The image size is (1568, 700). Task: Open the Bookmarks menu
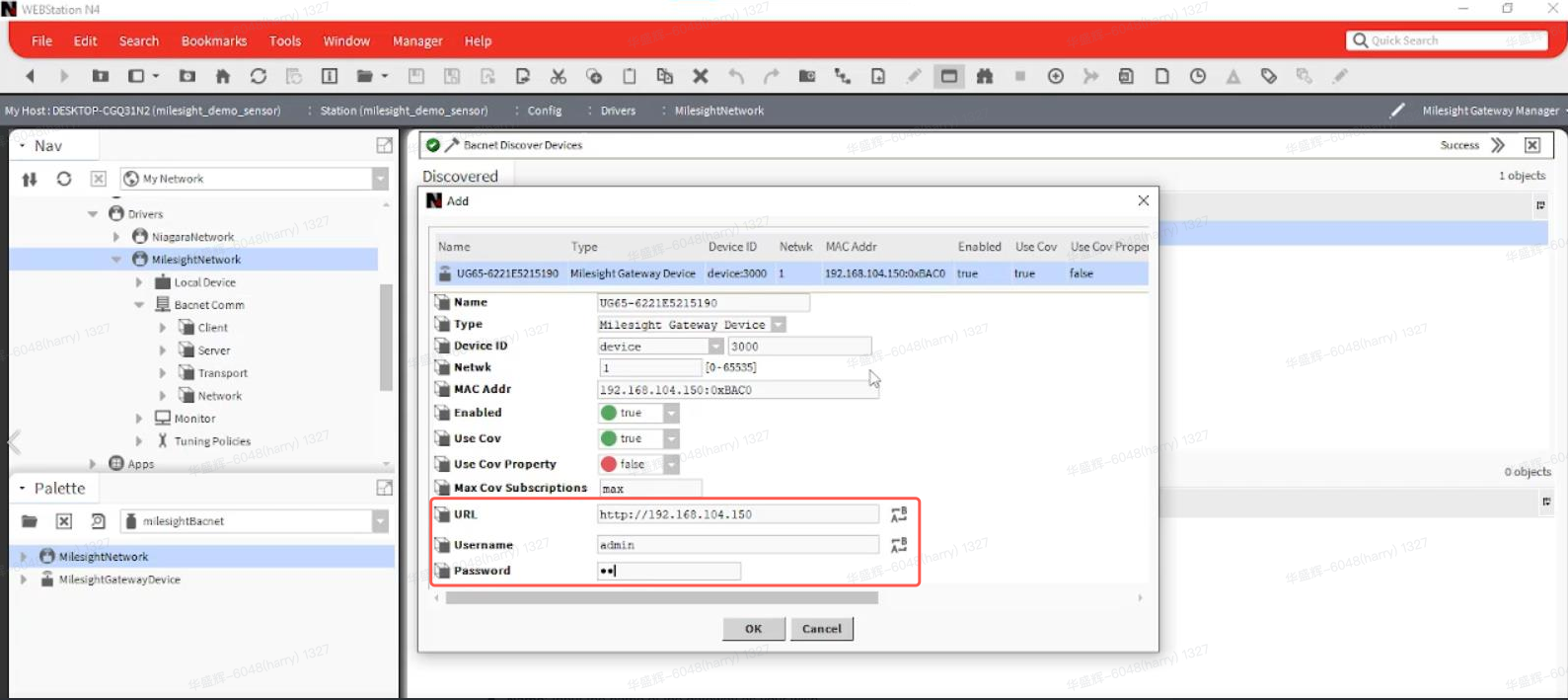pyautogui.click(x=214, y=41)
